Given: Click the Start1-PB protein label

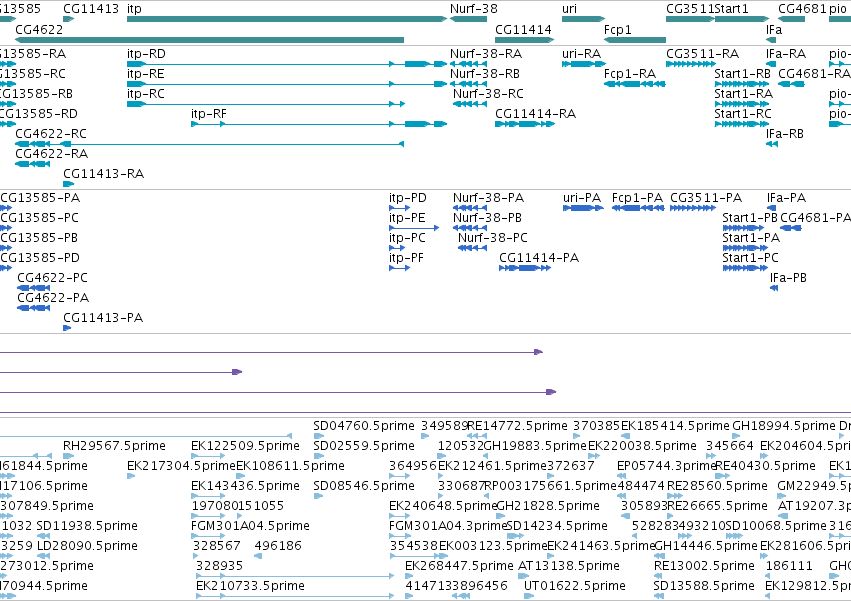Looking at the screenshot, I should 750,218.
